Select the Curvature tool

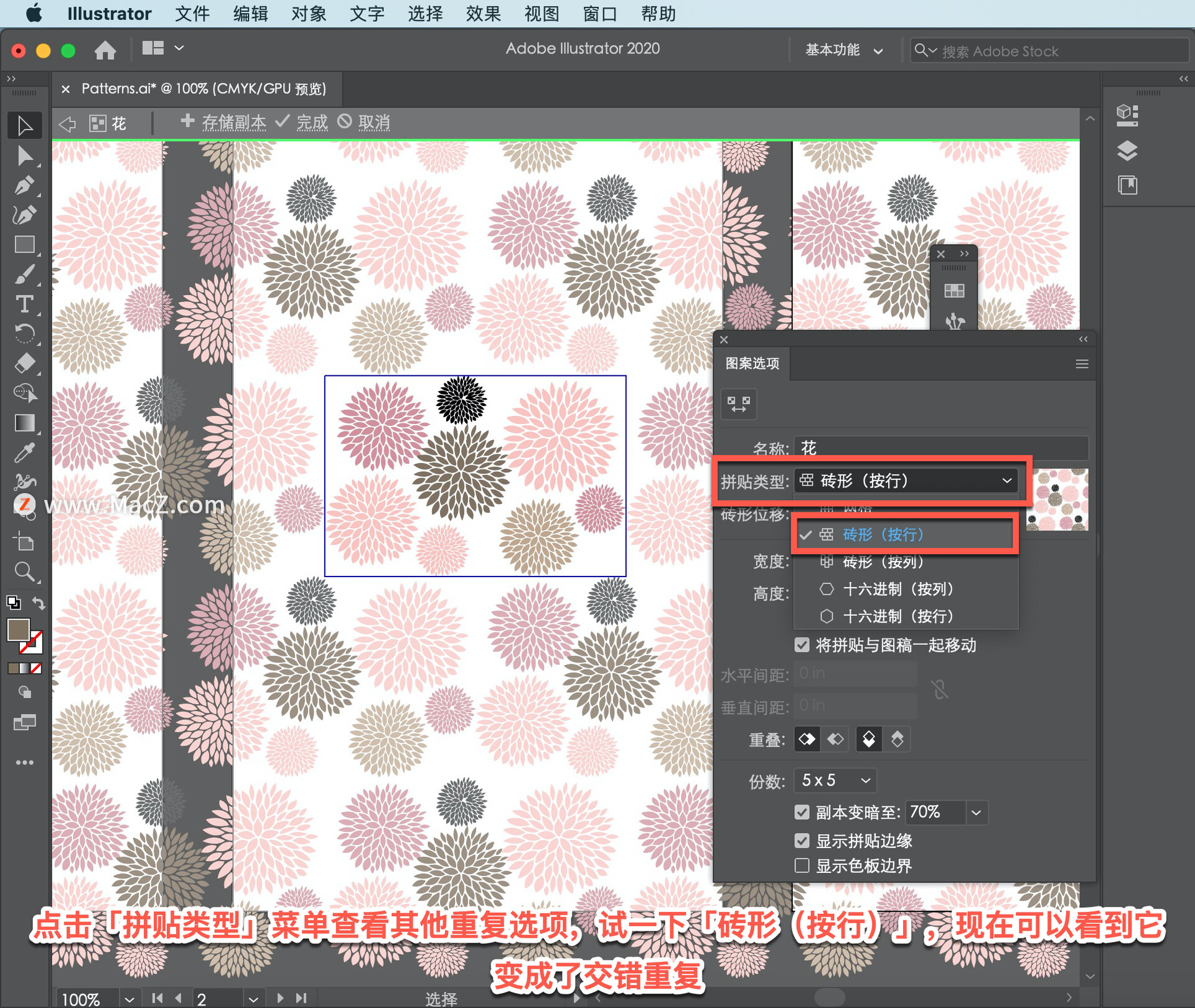click(24, 215)
